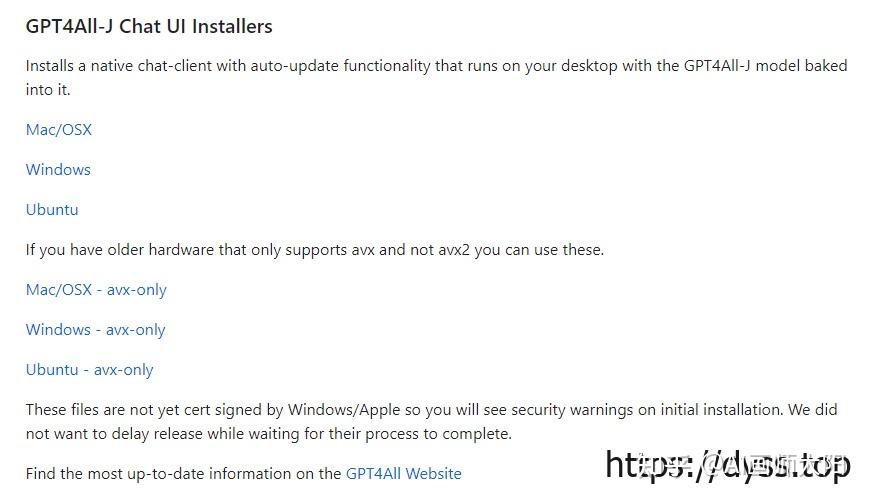Click the GPT4All-J Chat UI Installers heading
Viewport: 869px width, 500px height.
tap(149, 26)
